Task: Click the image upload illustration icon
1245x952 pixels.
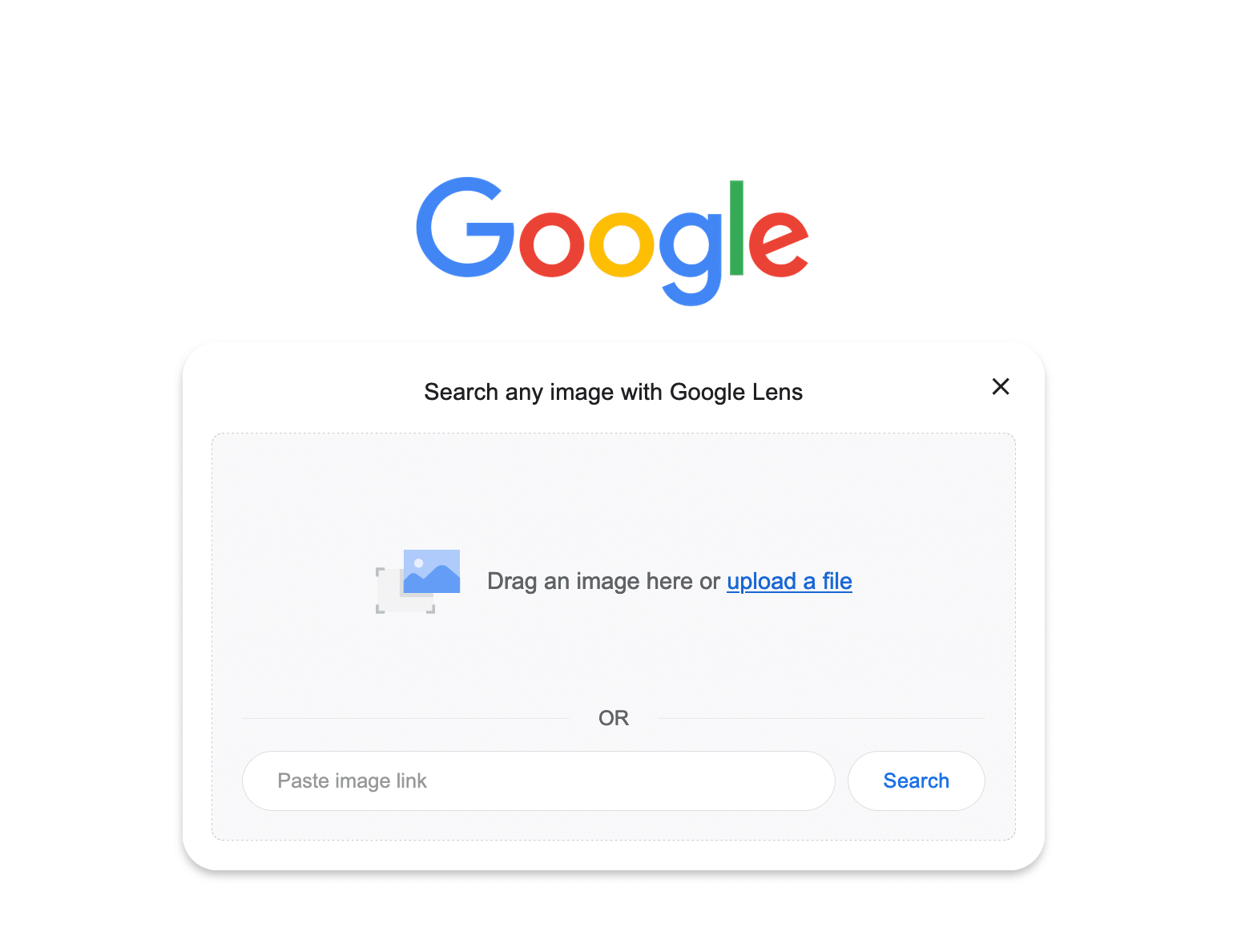Action: (x=417, y=581)
